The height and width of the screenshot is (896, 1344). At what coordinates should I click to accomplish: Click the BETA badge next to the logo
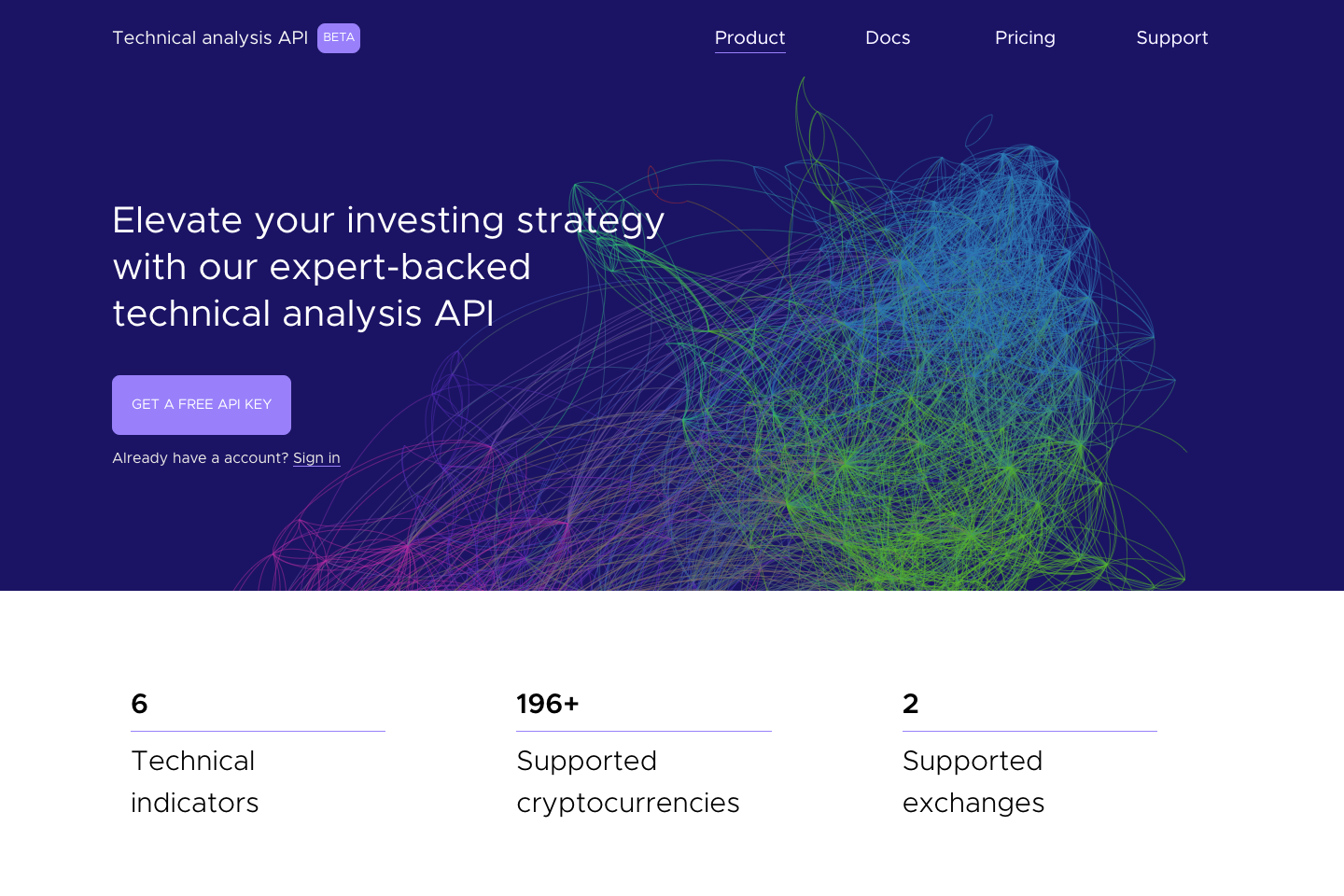click(x=338, y=38)
